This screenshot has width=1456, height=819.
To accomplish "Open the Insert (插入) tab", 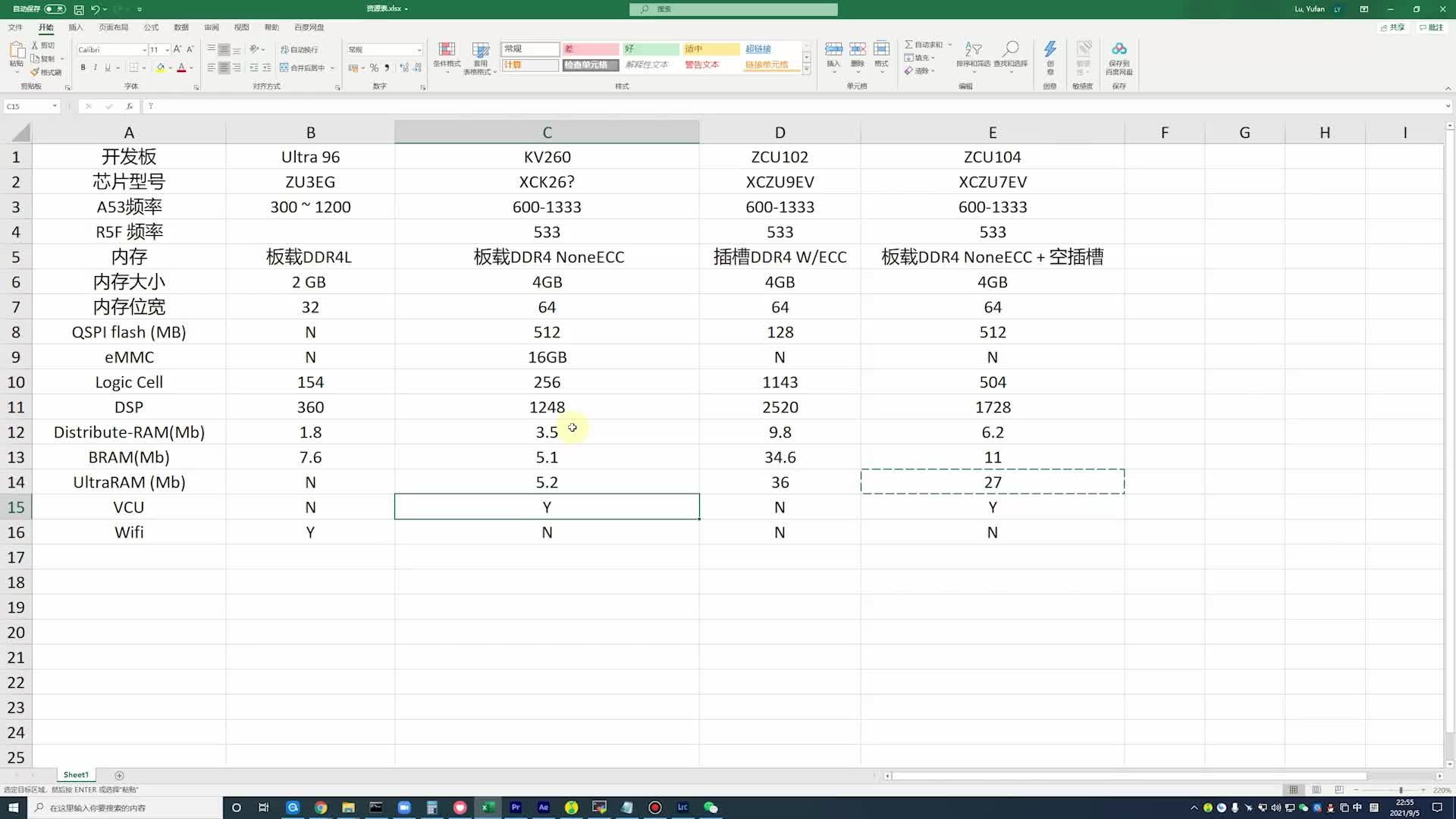I will pyautogui.click(x=75, y=27).
